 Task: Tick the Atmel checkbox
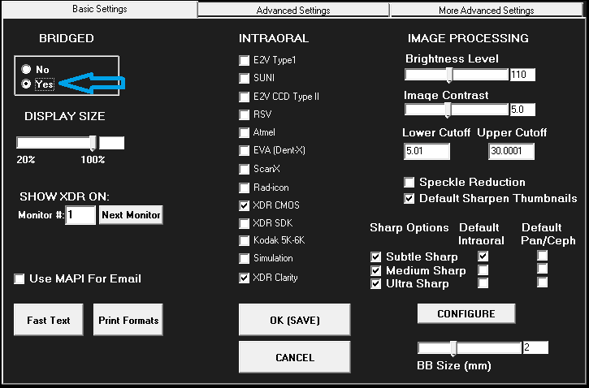pos(244,133)
